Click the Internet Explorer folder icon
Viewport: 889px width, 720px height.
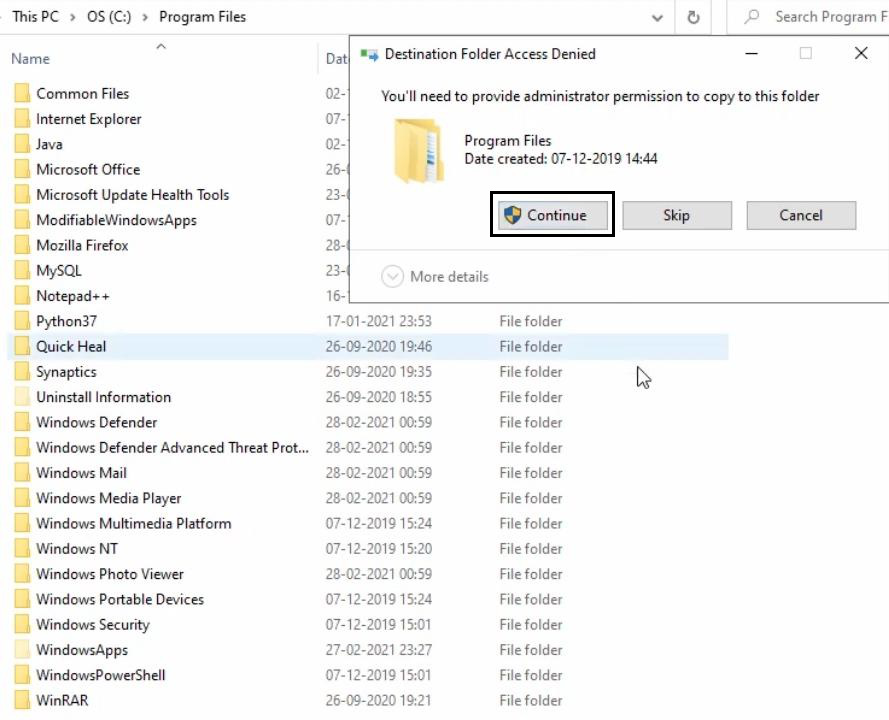22,118
